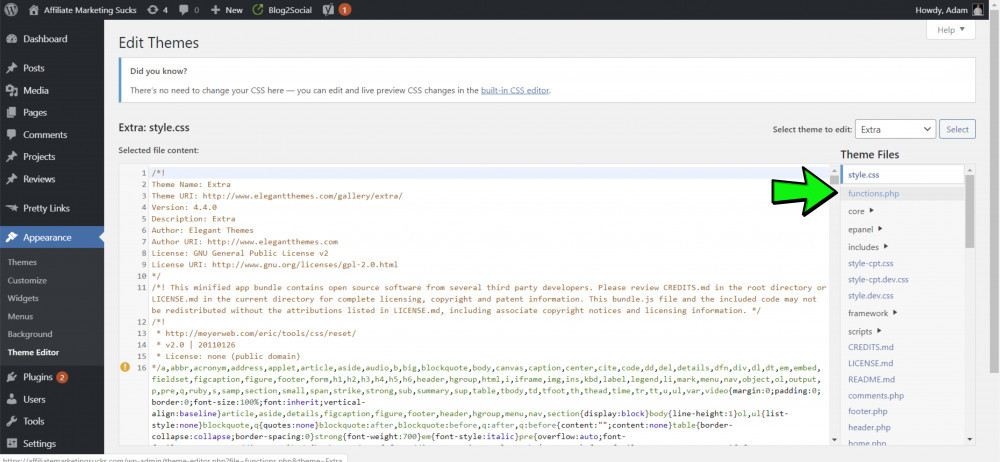Click the plus New icon

pyautogui.click(x=215, y=10)
